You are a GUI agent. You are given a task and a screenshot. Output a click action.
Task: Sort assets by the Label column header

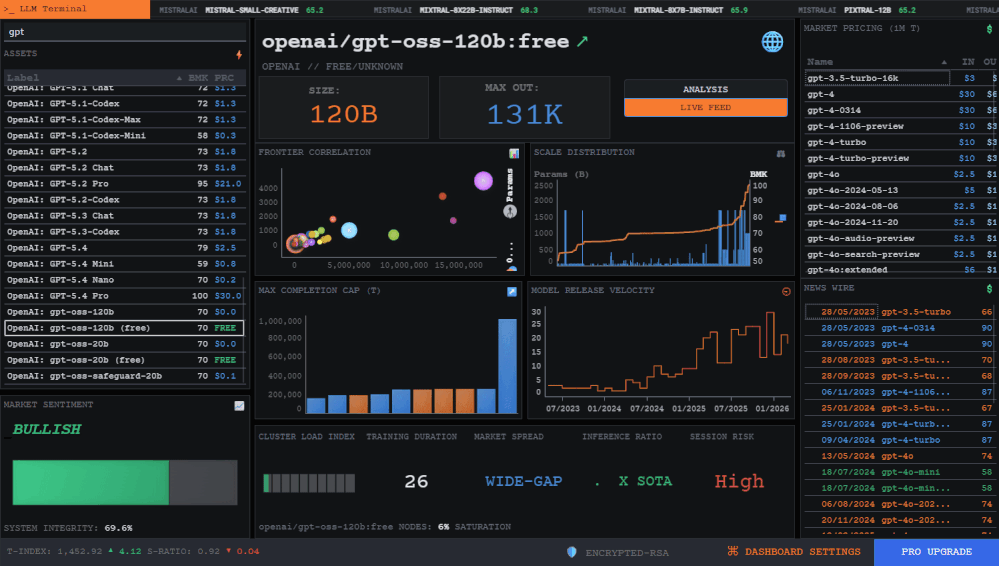93,78
